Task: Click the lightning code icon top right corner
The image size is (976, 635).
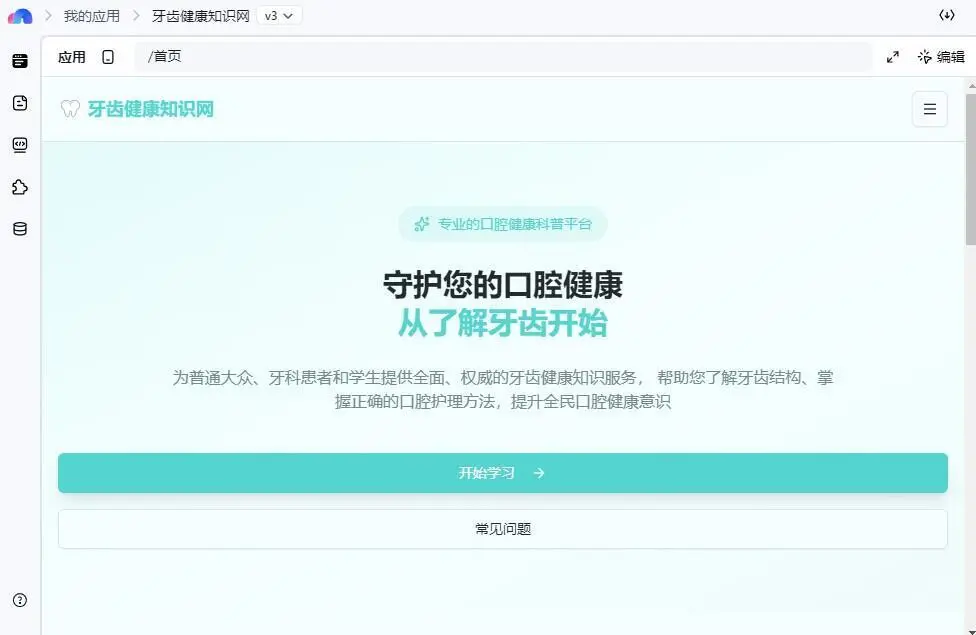Action: [948, 16]
